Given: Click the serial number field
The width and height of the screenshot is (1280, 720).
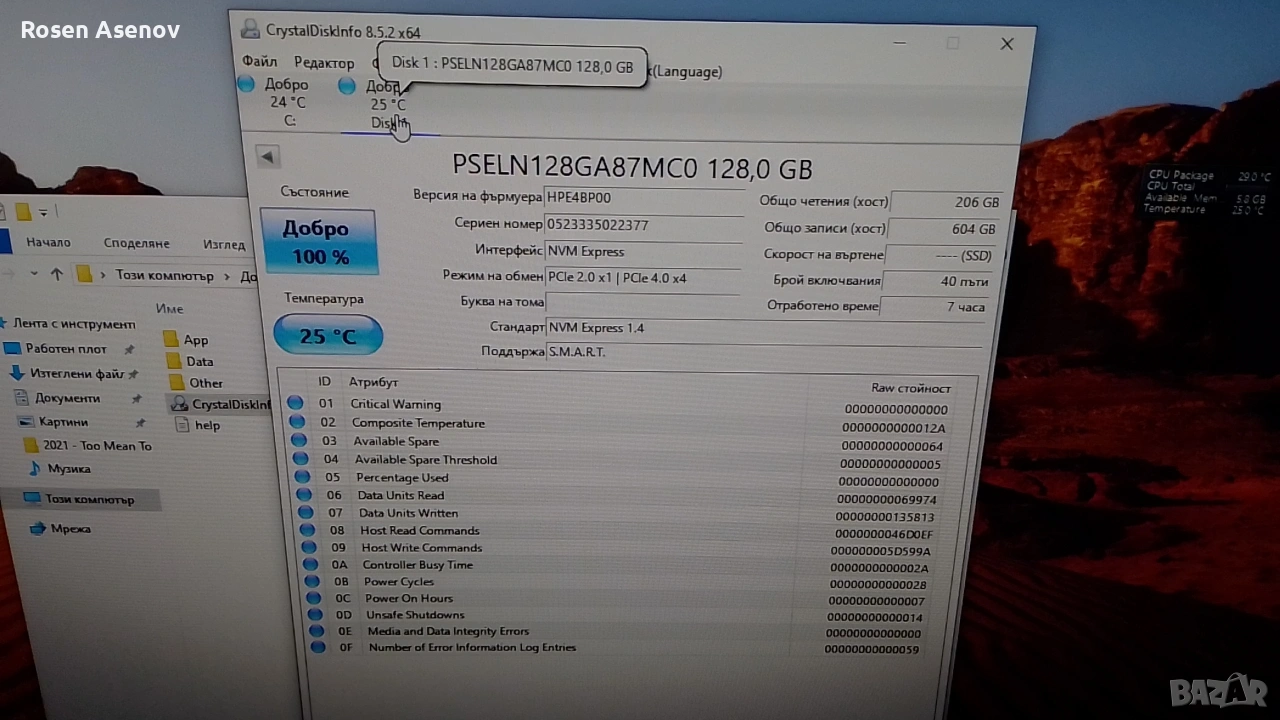Looking at the screenshot, I should click(x=643, y=225).
